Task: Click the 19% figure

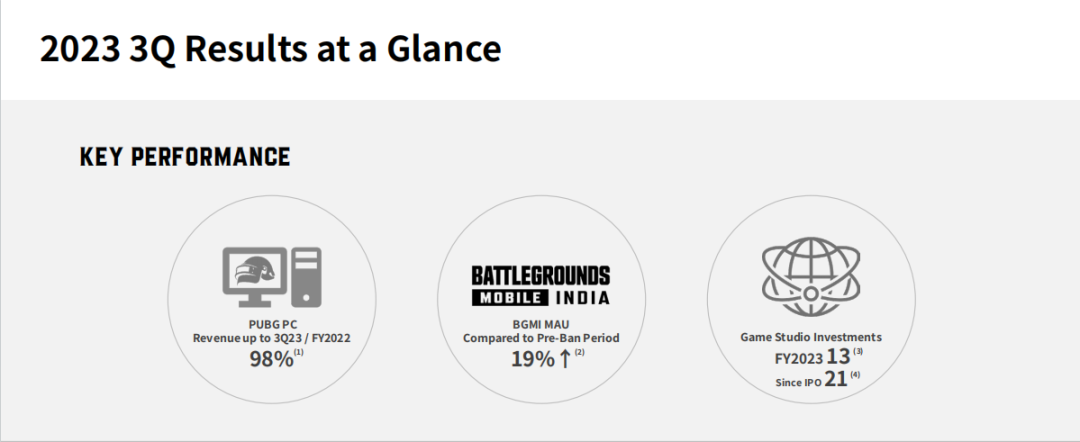Action: coord(532,359)
